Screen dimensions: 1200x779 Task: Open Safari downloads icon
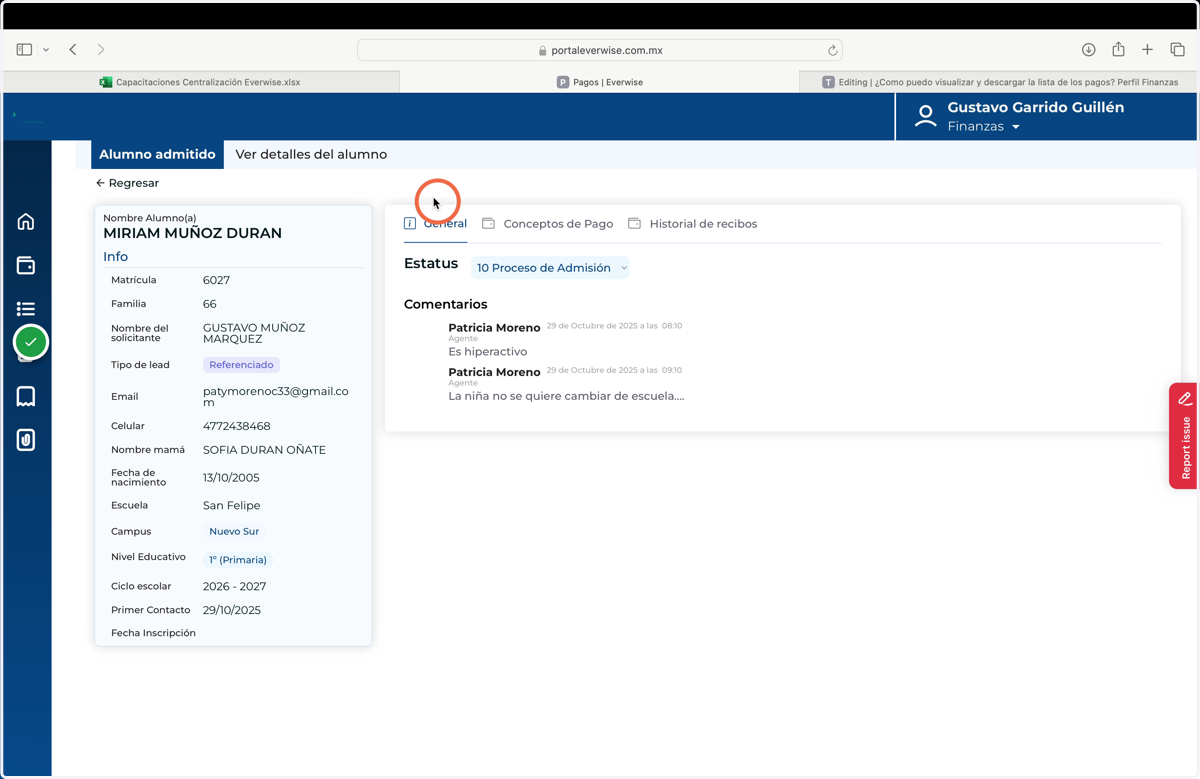[1089, 50]
